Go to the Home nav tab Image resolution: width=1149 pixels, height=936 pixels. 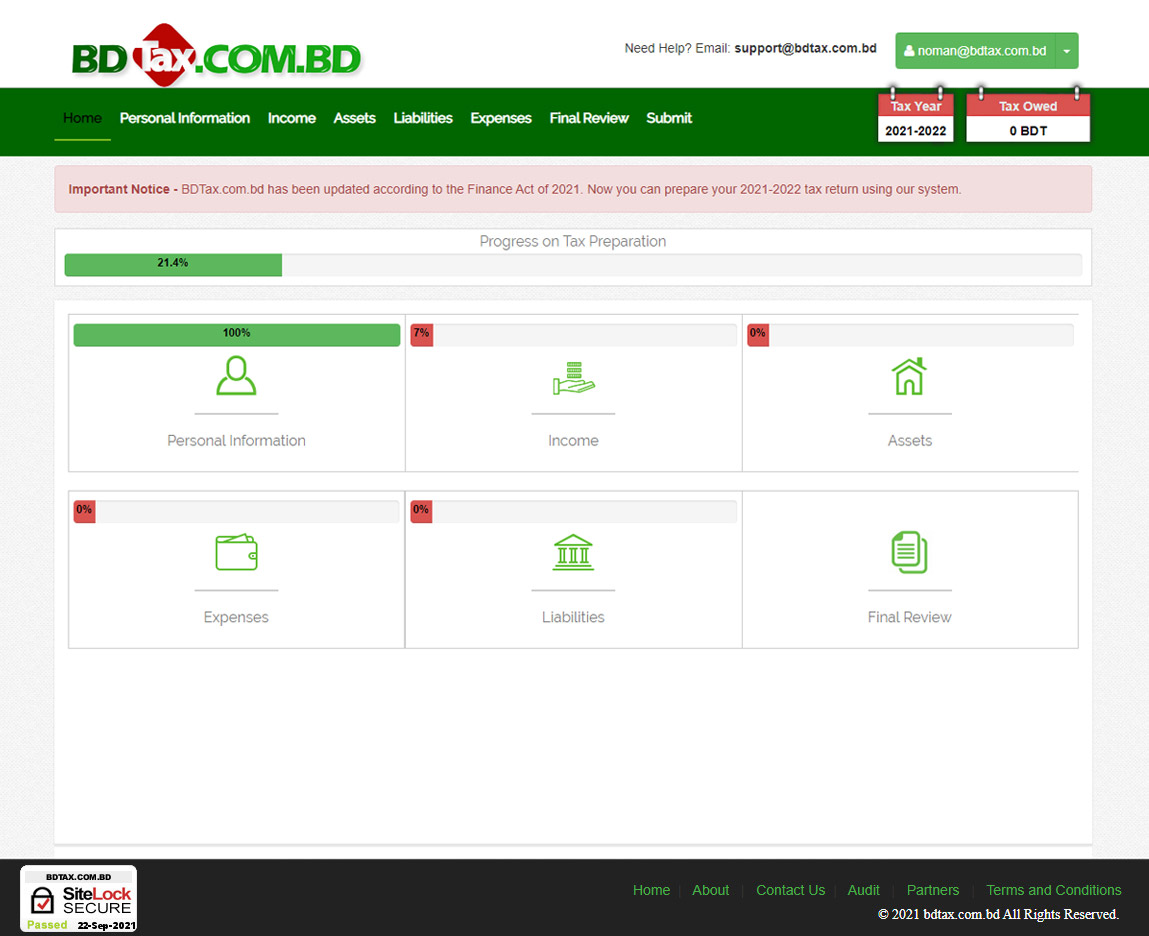82,118
